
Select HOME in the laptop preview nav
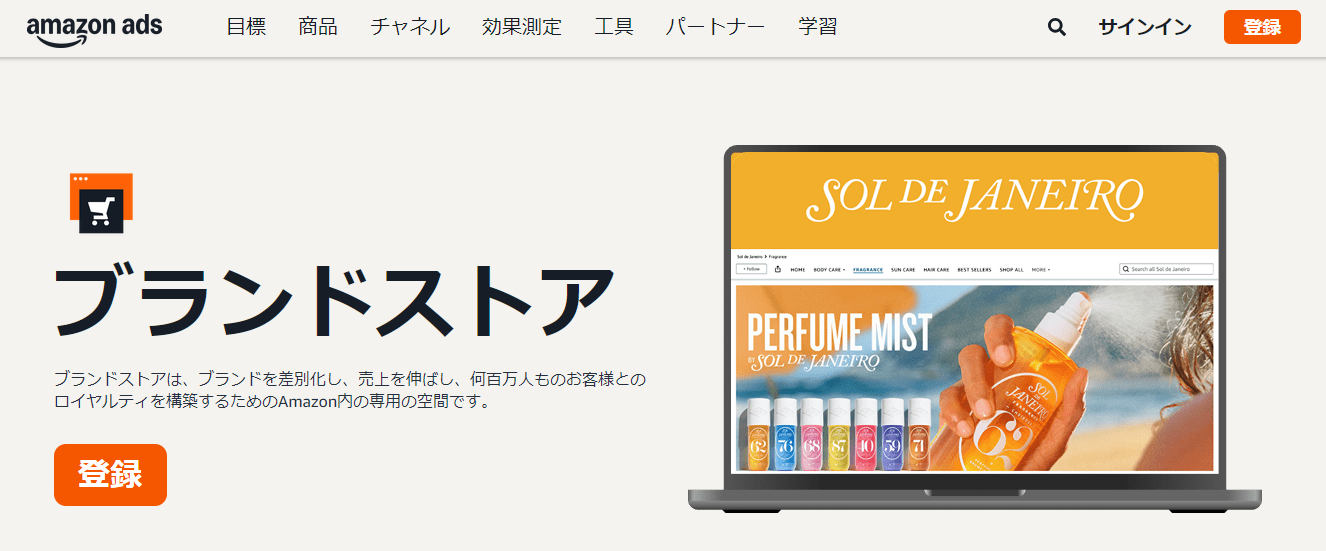point(798,269)
